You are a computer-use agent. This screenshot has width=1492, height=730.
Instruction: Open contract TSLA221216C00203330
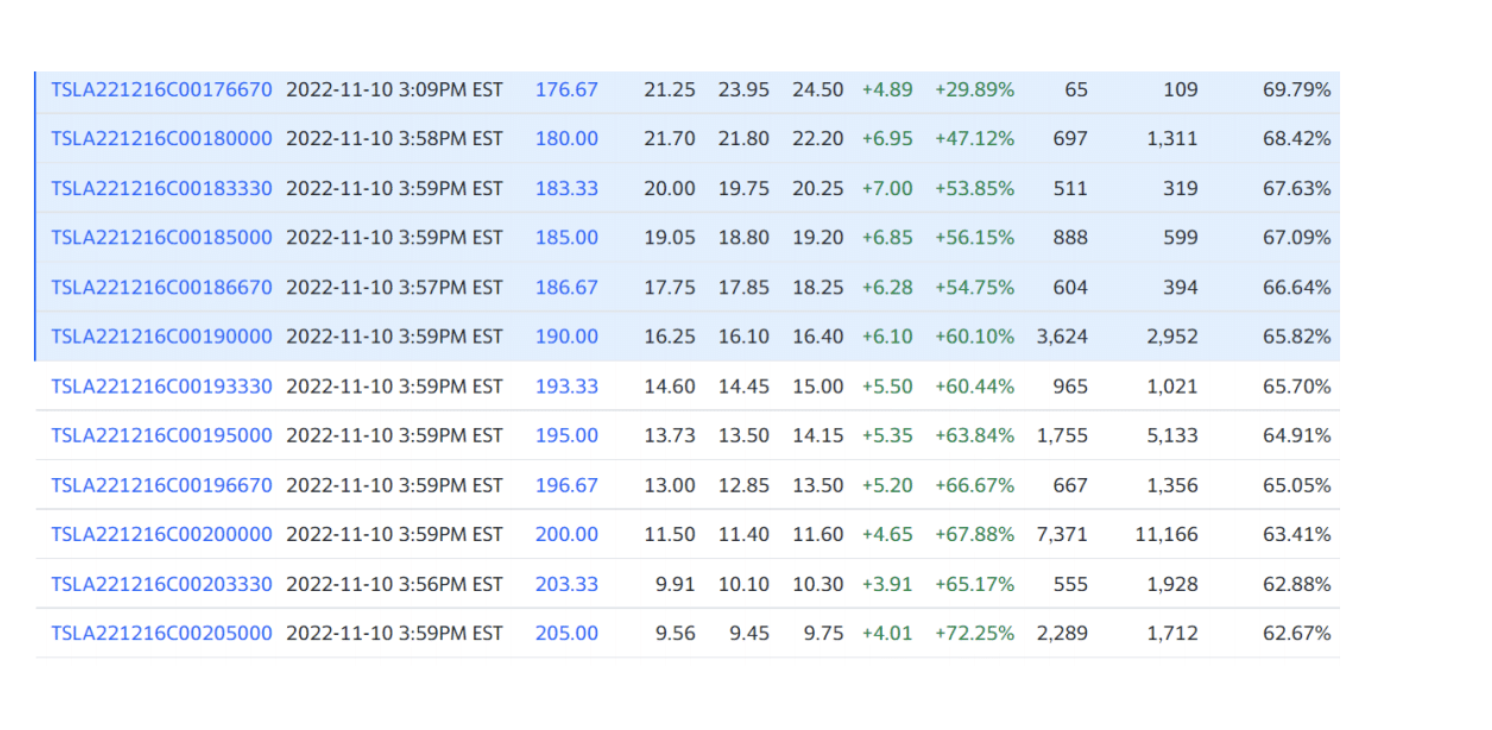point(161,584)
